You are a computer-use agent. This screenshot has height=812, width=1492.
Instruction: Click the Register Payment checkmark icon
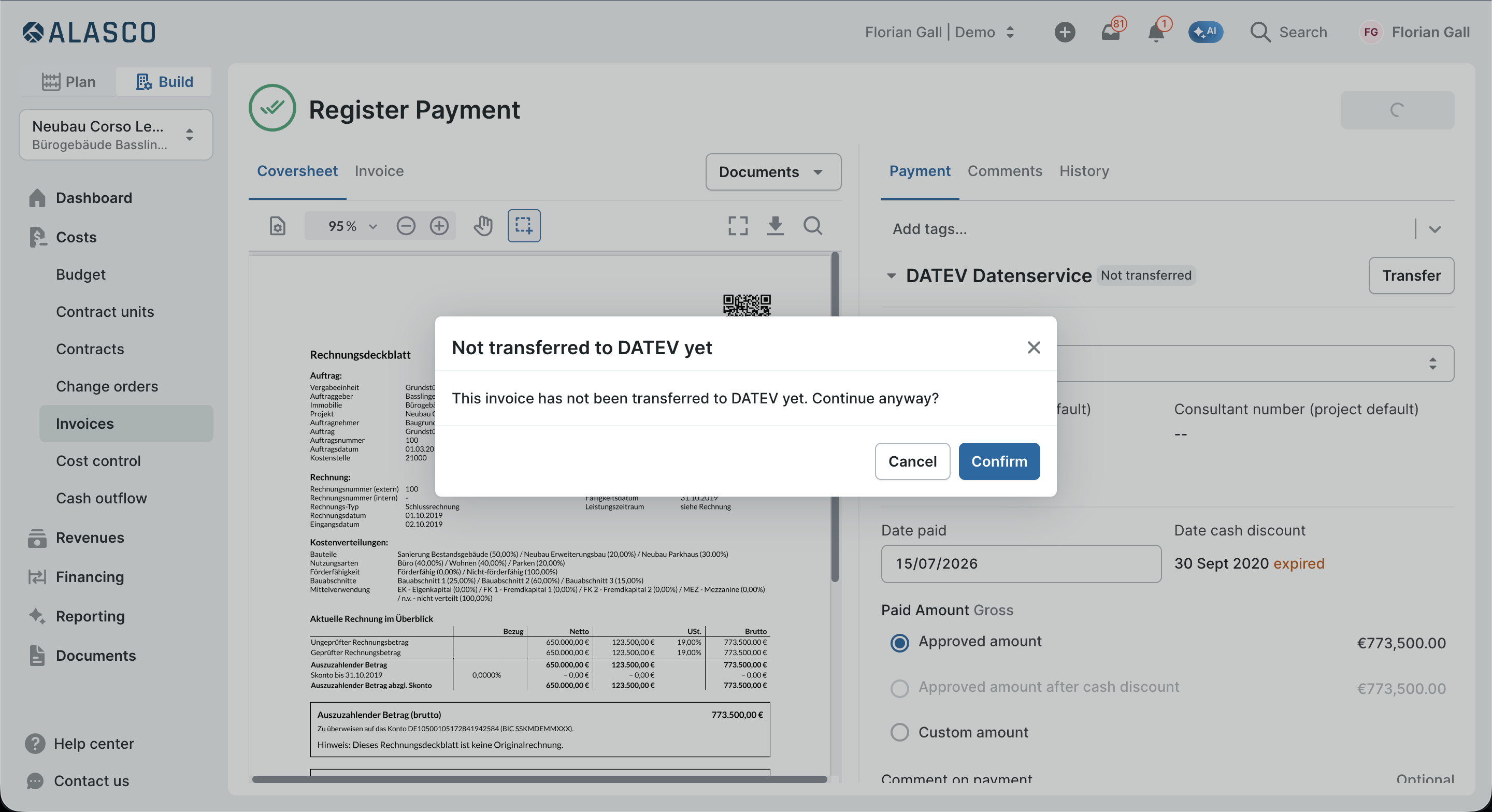point(272,108)
